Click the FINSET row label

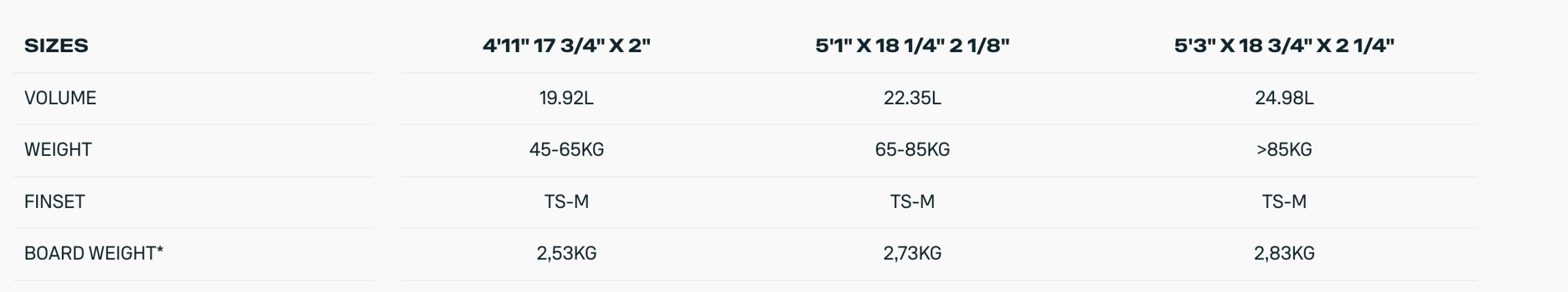[x=55, y=202]
